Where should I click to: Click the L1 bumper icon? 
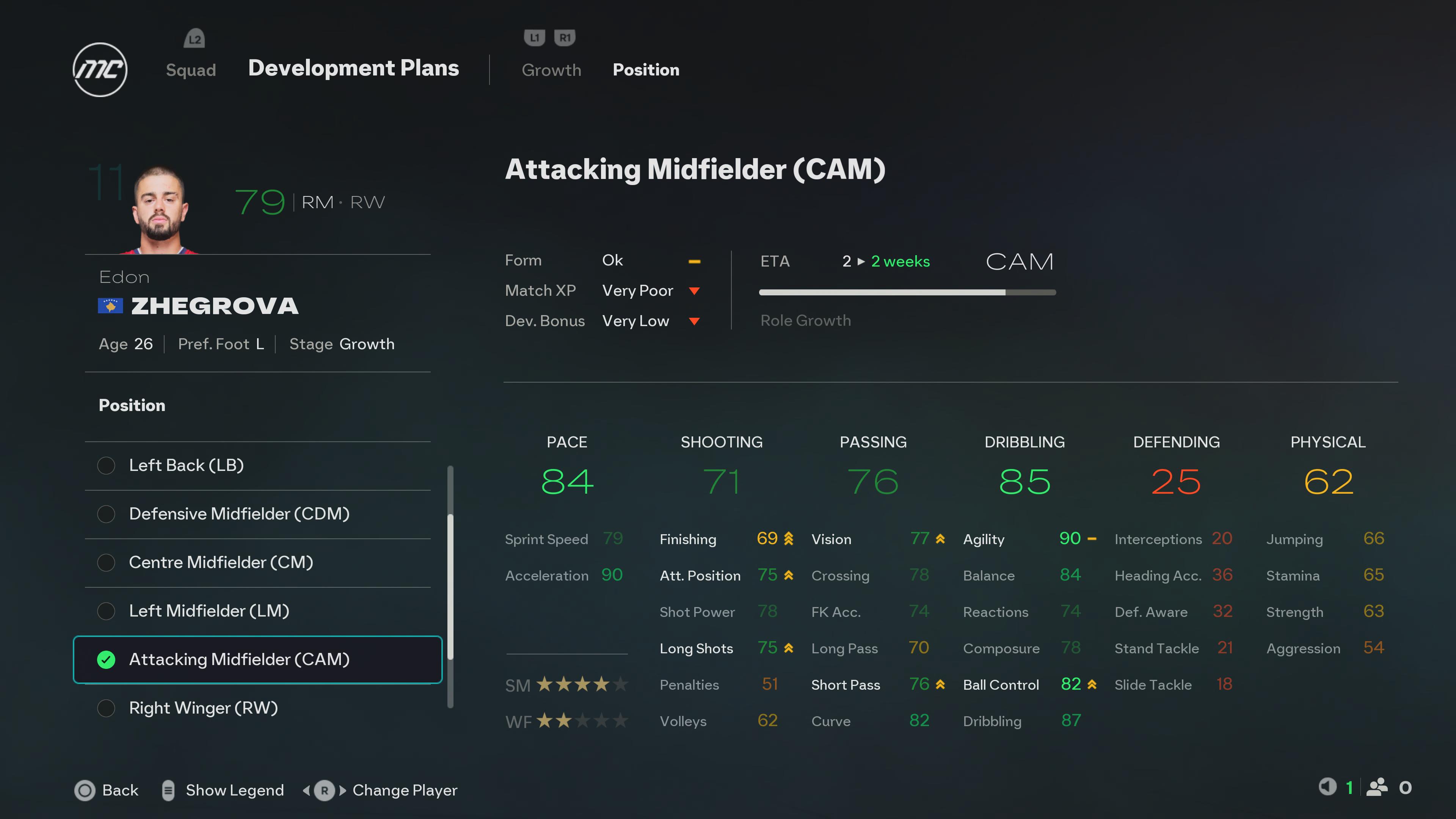pyautogui.click(x=534, y=38)
